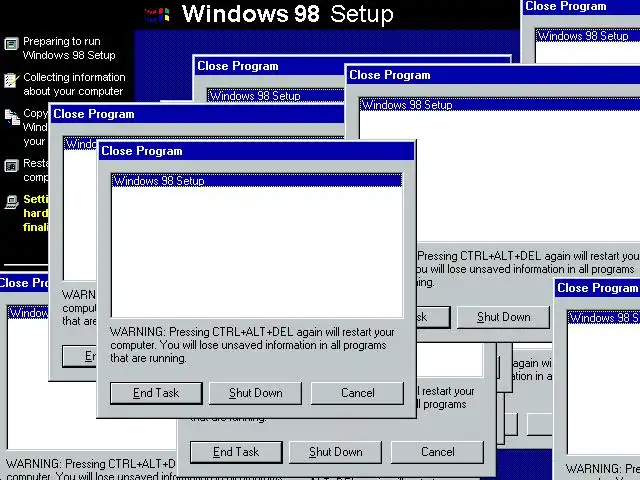Select 'Windows 98 Setup' in the top-right corner dialog
640x480 pixels.
click(x=588, y=36)
